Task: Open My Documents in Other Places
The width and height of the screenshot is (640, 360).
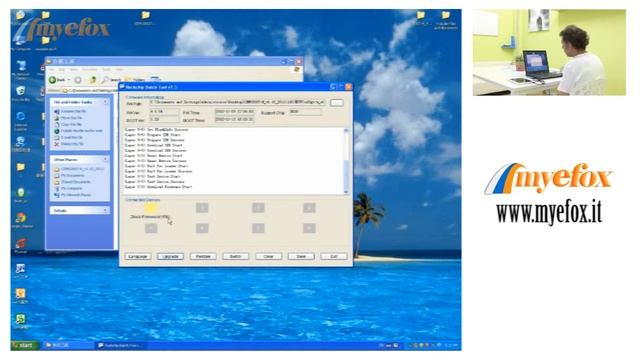Action: (x=69, y=176)
